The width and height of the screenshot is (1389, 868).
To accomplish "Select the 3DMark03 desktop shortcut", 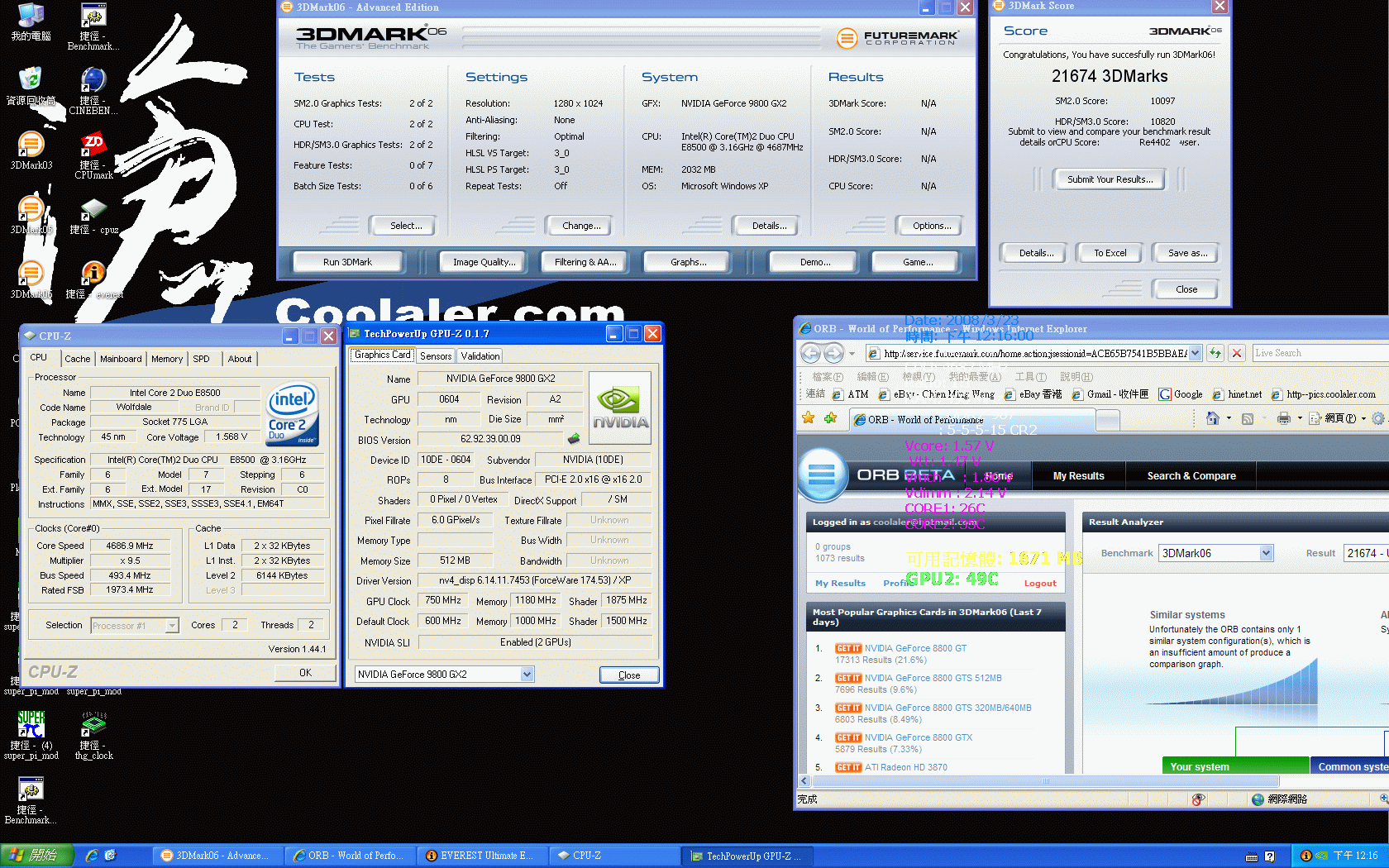I will click(x=31, y=150).
